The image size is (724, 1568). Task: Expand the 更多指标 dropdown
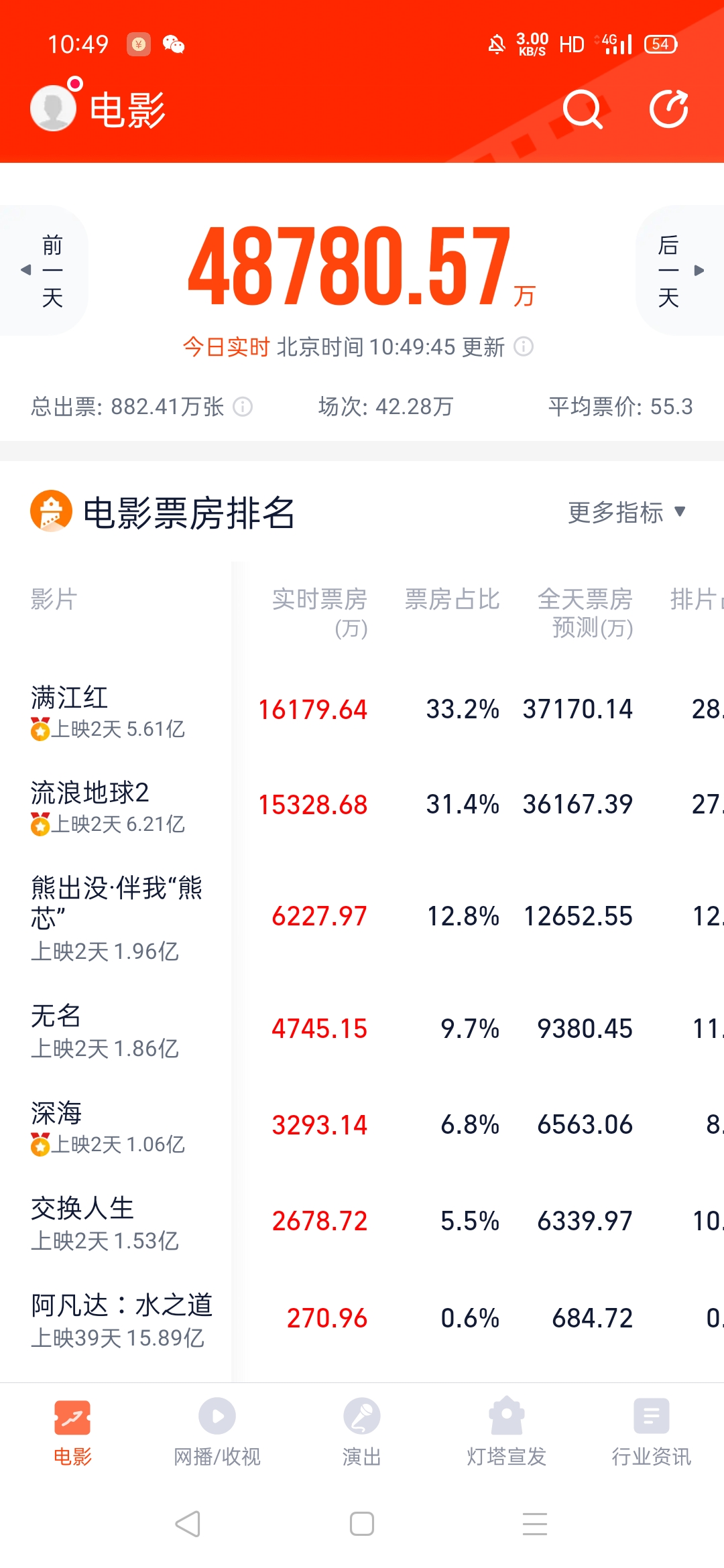626,513
